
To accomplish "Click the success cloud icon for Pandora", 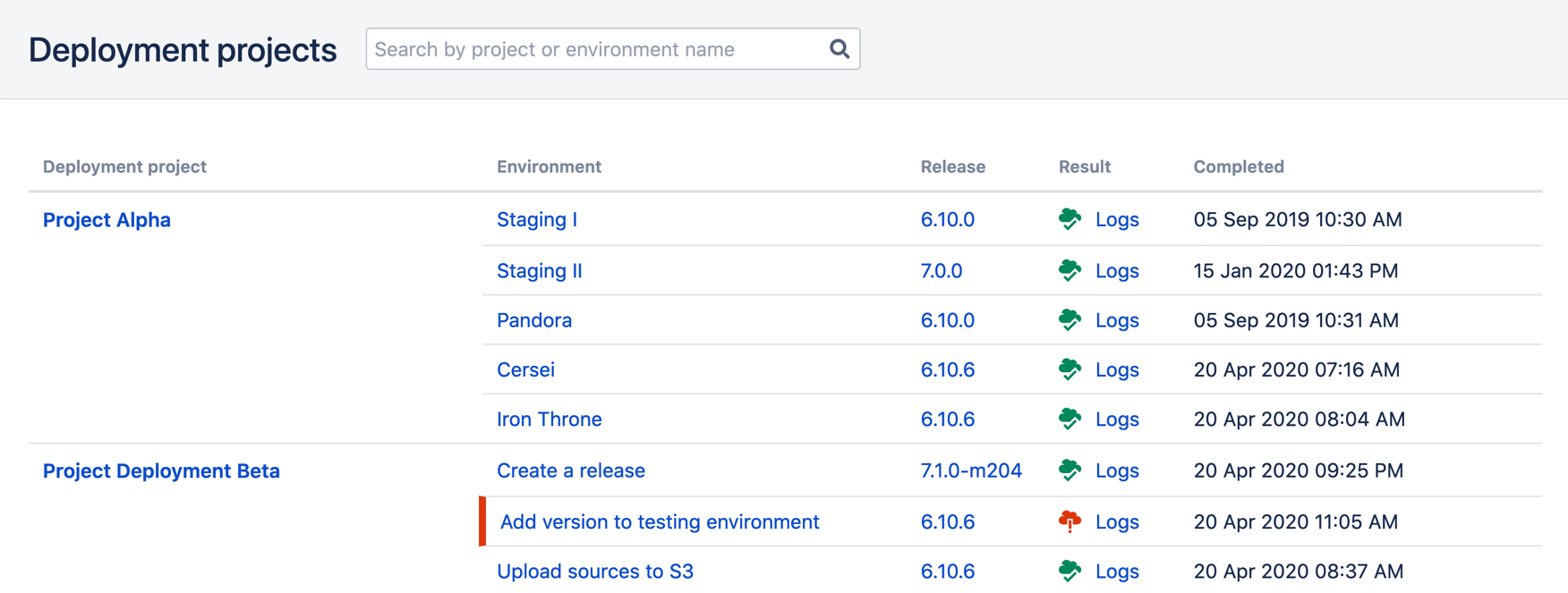I will (x=1069, y=320).
